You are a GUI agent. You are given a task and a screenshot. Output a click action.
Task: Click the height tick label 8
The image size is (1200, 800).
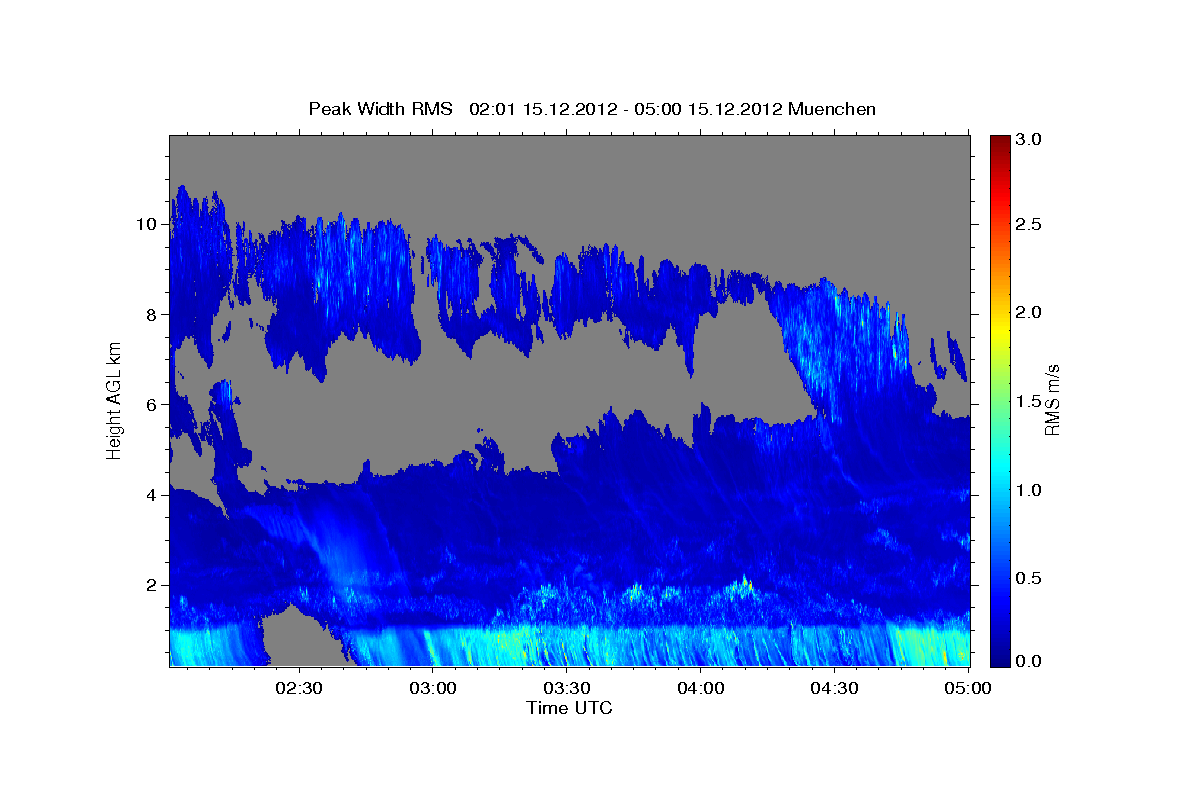pos(151,314)
